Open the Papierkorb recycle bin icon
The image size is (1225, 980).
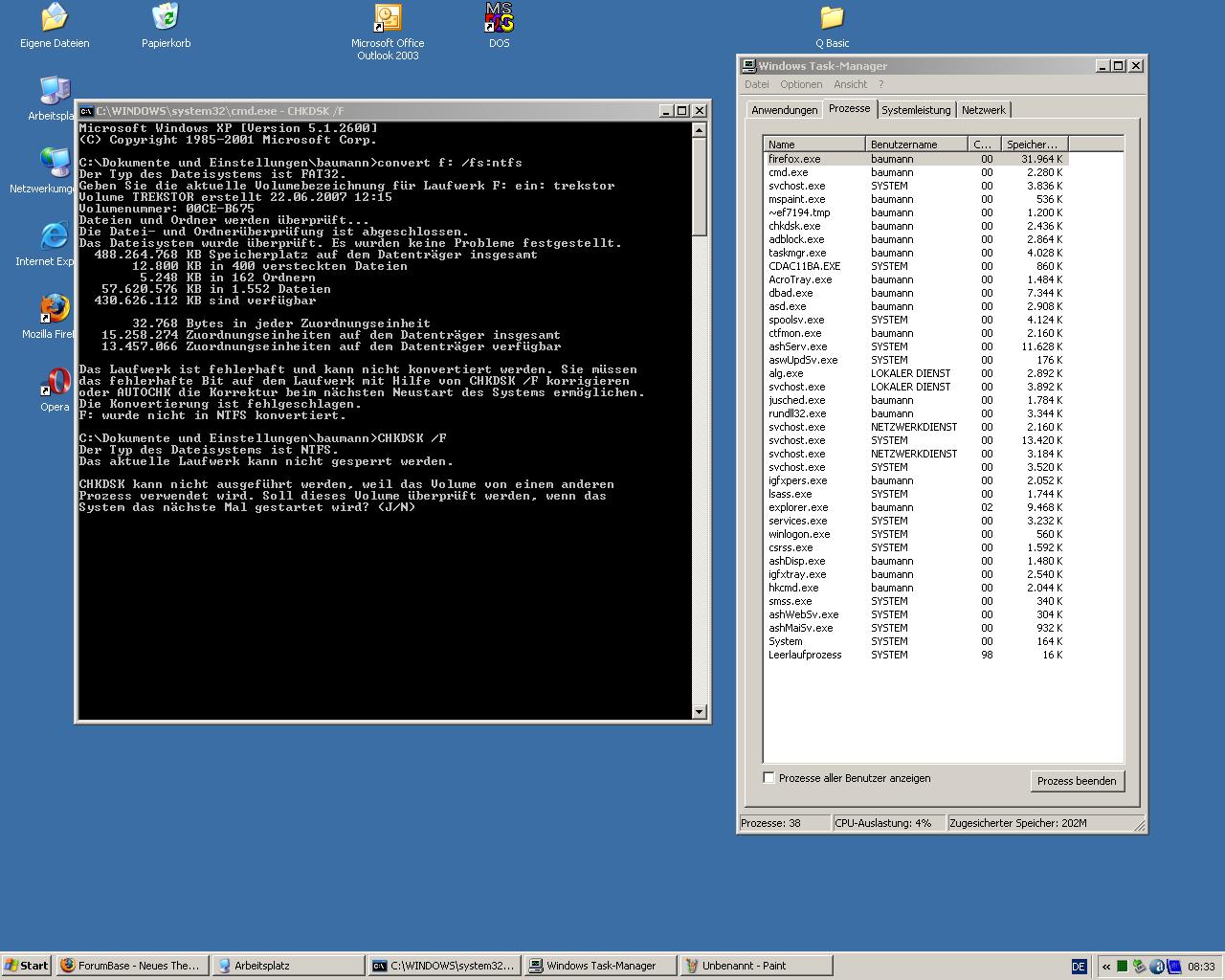coord(166,26)
